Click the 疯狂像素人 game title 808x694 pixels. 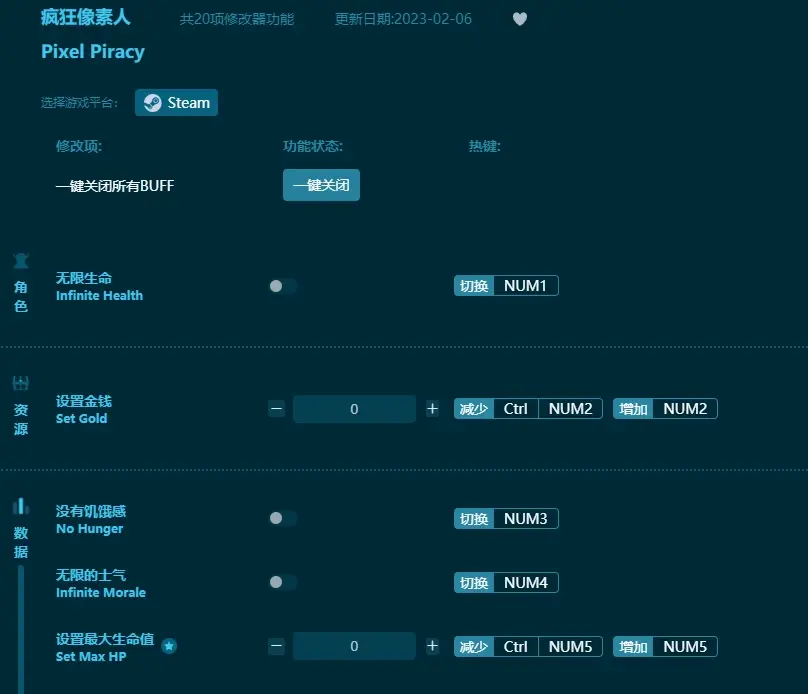86,18
